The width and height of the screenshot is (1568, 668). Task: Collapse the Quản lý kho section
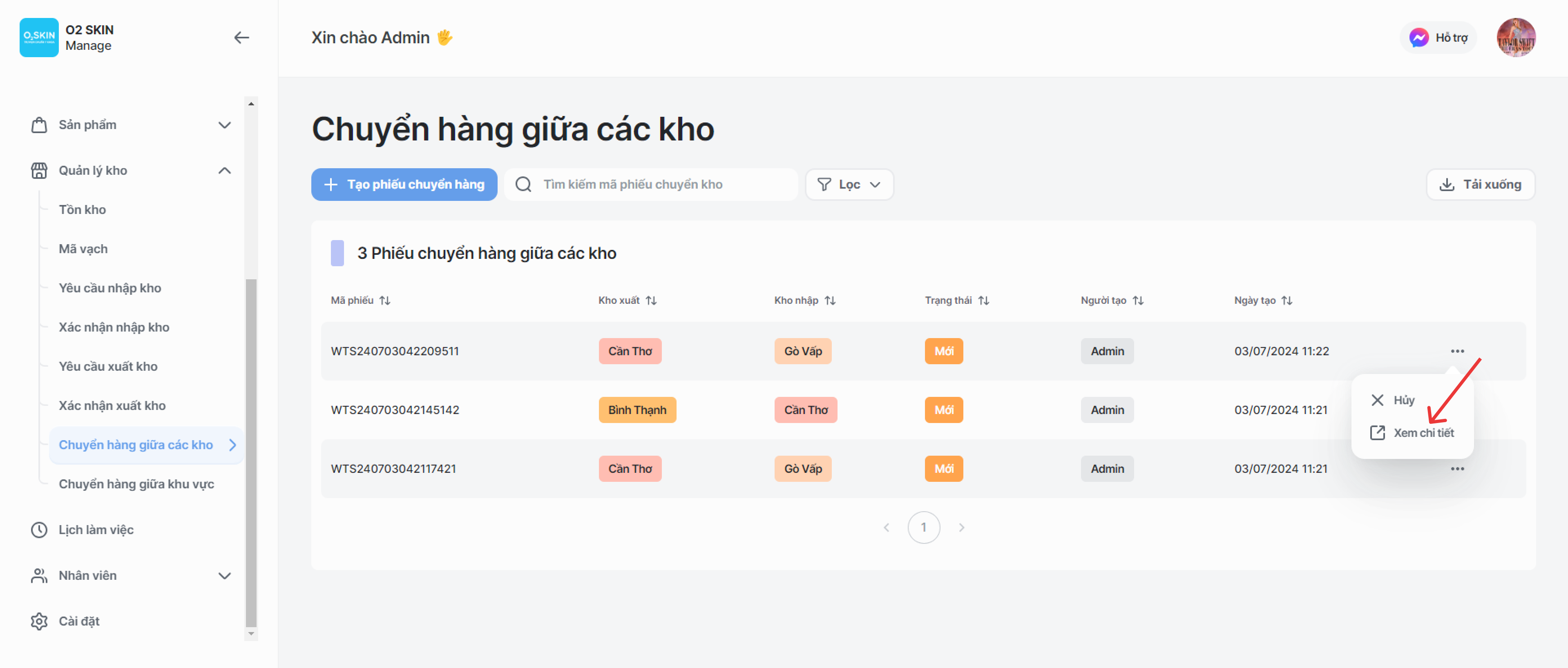pyautogui.click(x=224, y=171)
